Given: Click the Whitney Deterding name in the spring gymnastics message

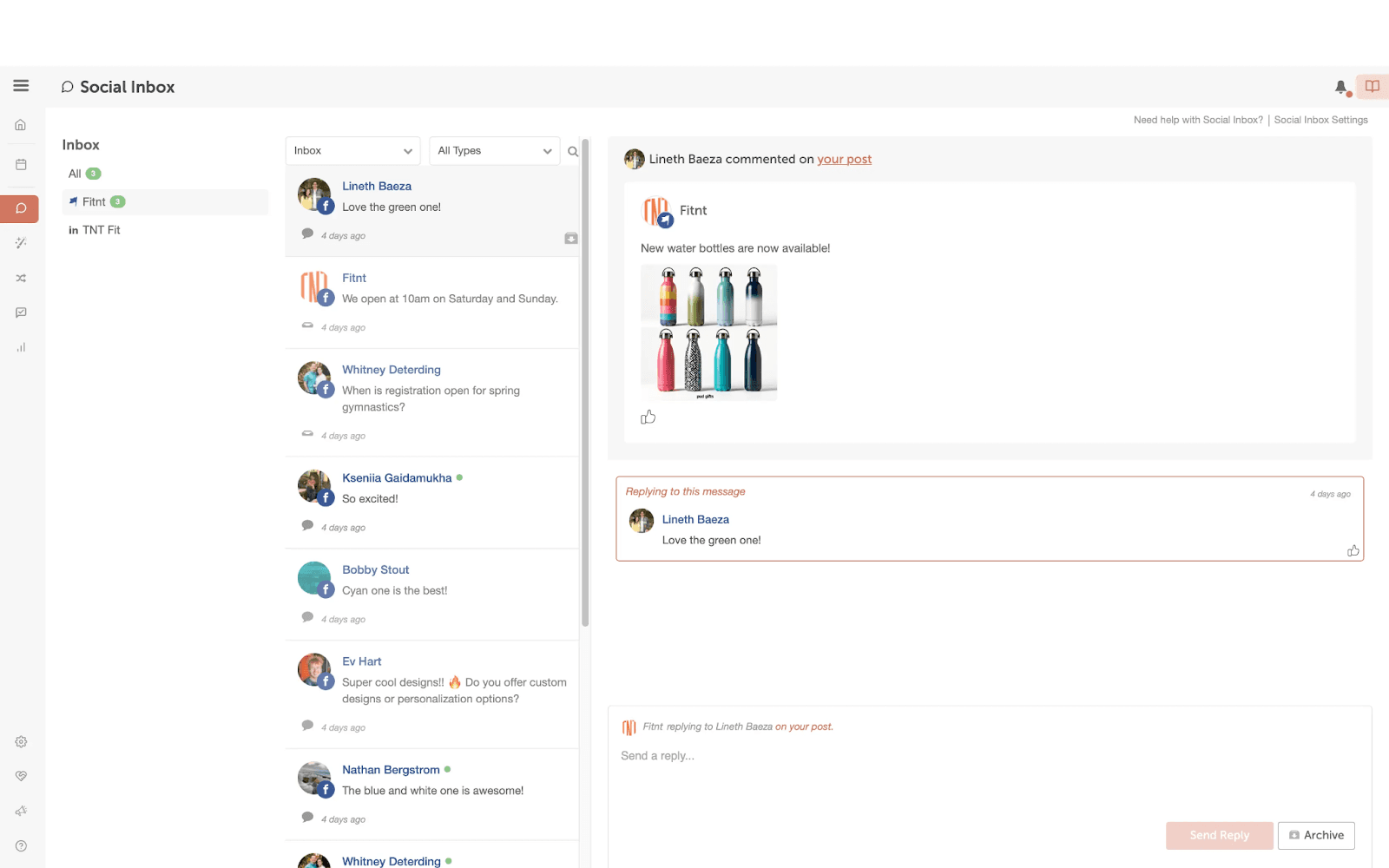Looking at the screenshot, I should [392, 370].
